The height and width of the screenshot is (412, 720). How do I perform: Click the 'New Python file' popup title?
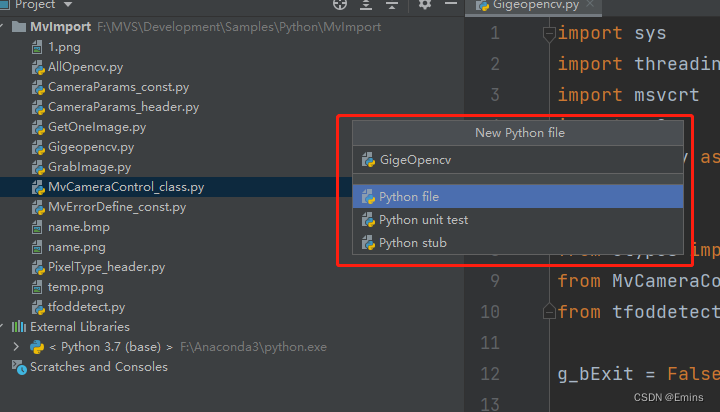tap(520, 133)
